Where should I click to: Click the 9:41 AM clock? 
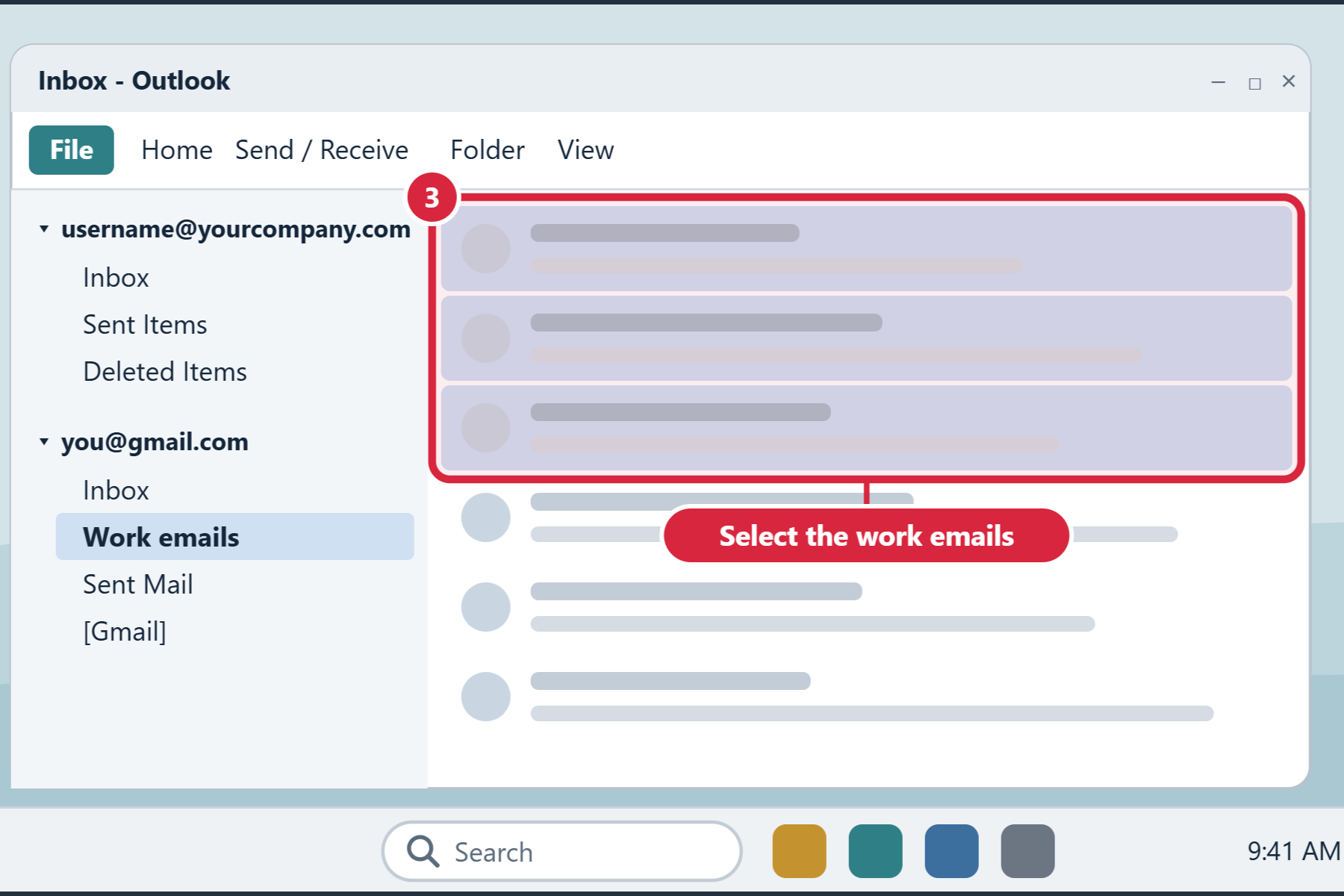pyautogui.click(x=1294, y=851)
